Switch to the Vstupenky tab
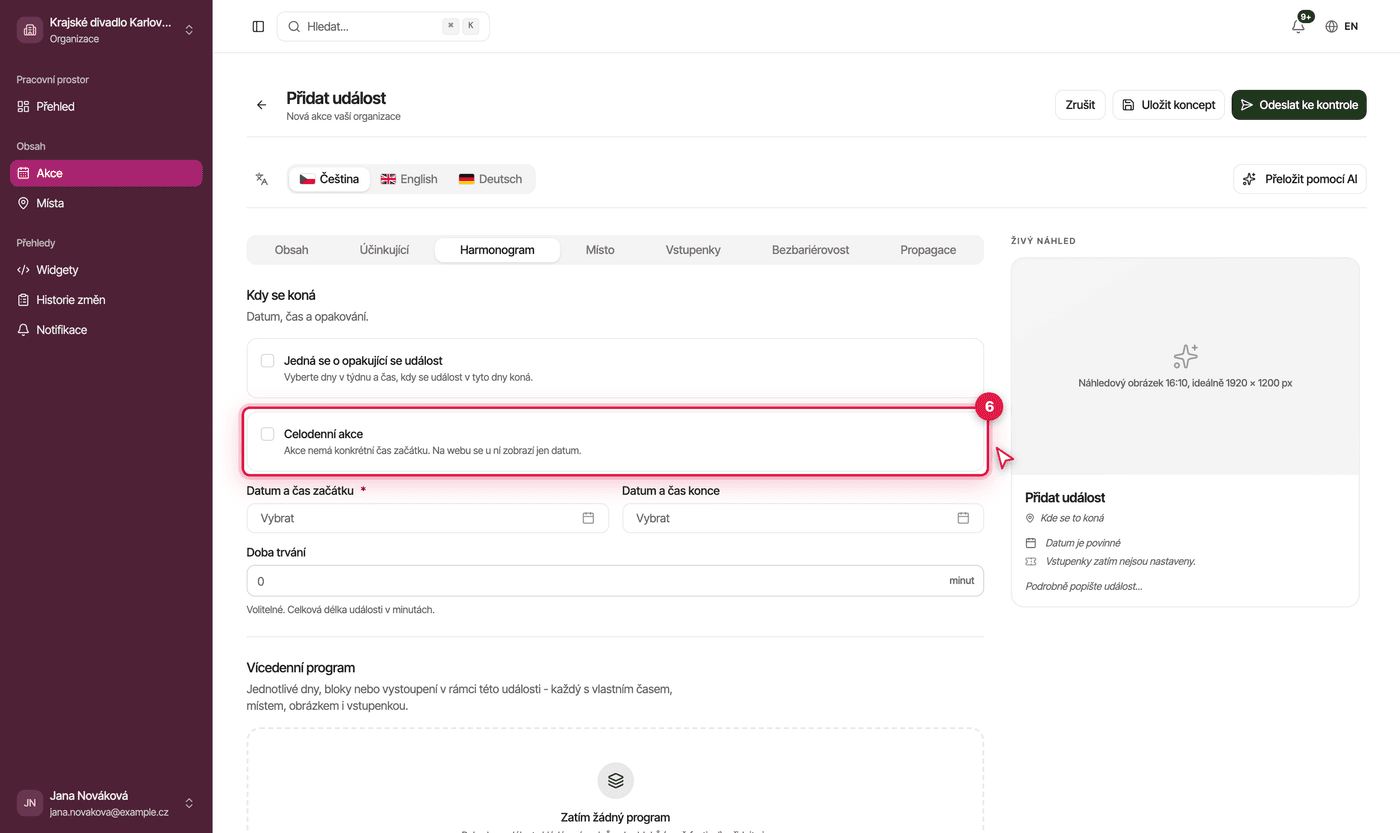The height and width of the screenshot is (833, 1400). (x=693, y=250)
